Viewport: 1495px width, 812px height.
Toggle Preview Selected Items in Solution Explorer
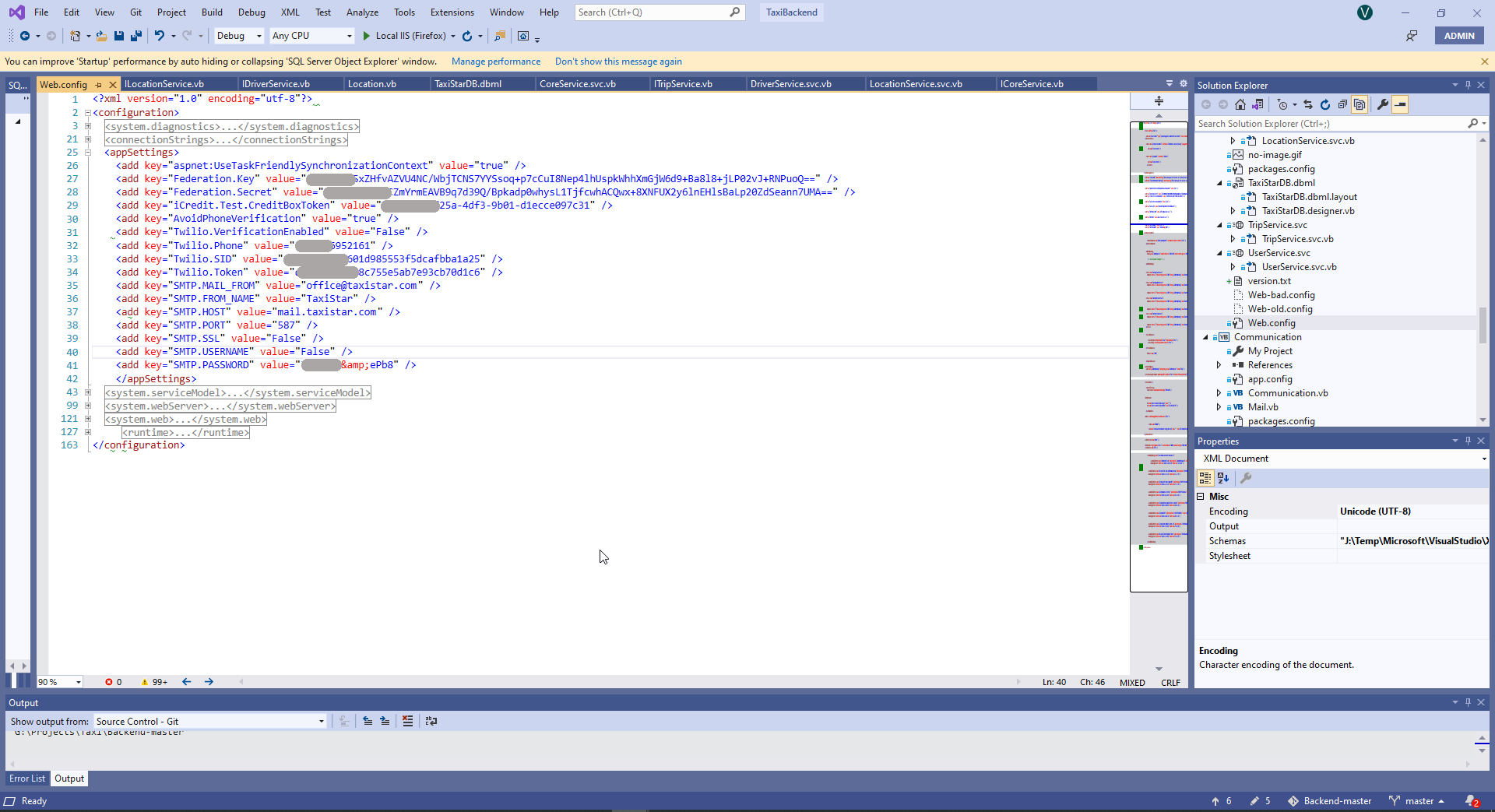(x=1400, y=104)
